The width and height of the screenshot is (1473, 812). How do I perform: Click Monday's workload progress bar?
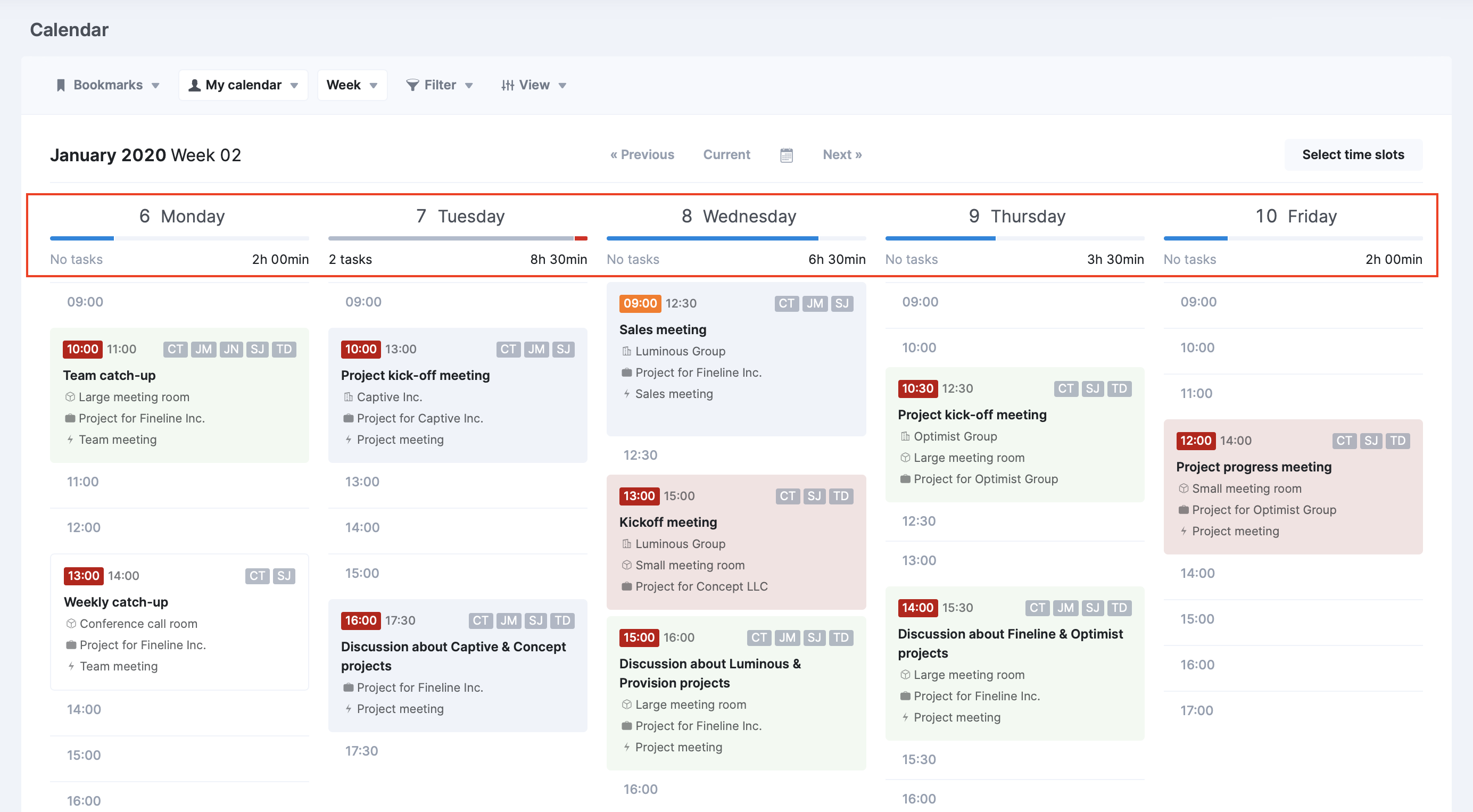point(179,238)
